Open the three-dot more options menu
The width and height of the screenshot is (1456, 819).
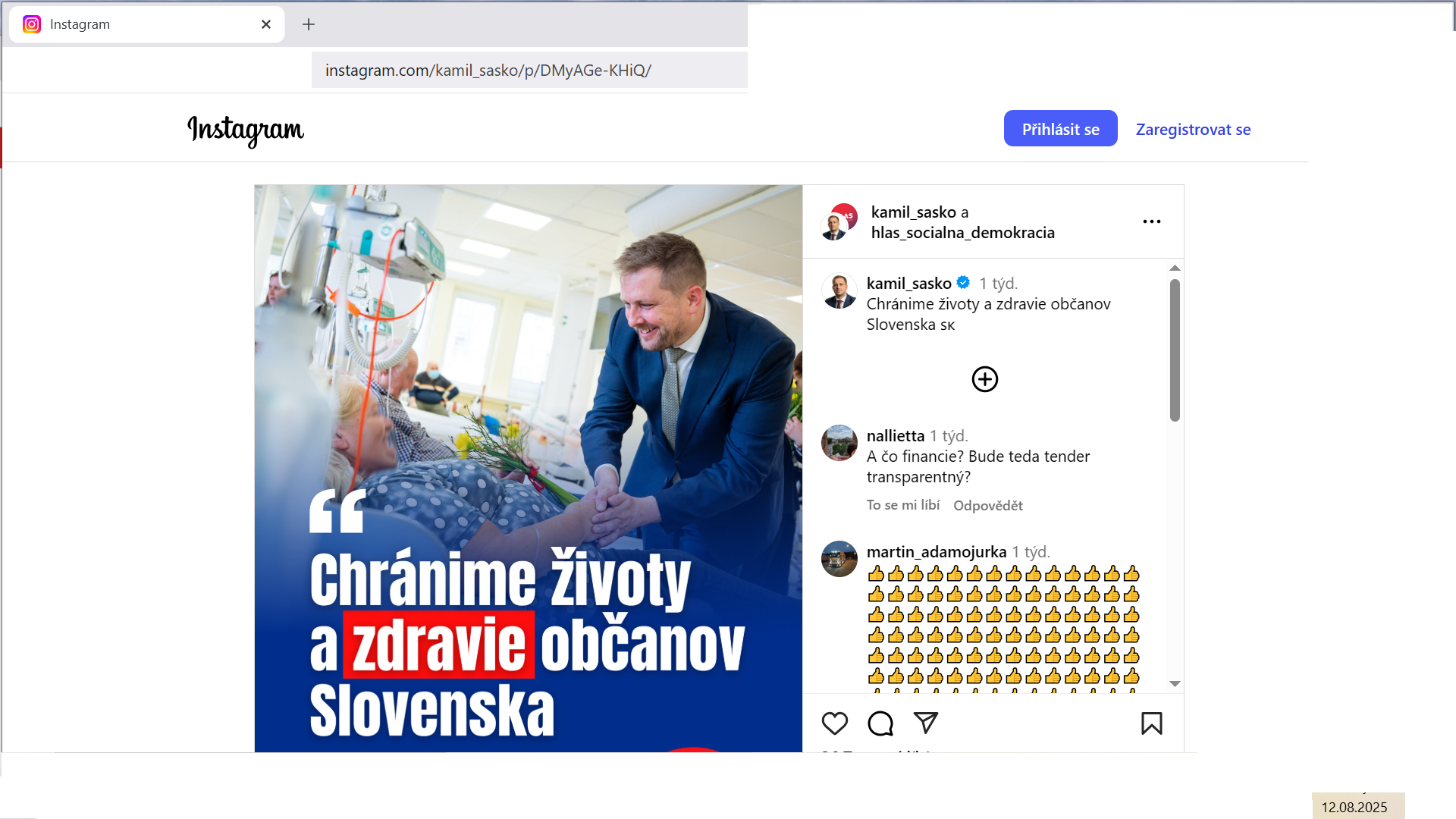[x=1151, y=221]
